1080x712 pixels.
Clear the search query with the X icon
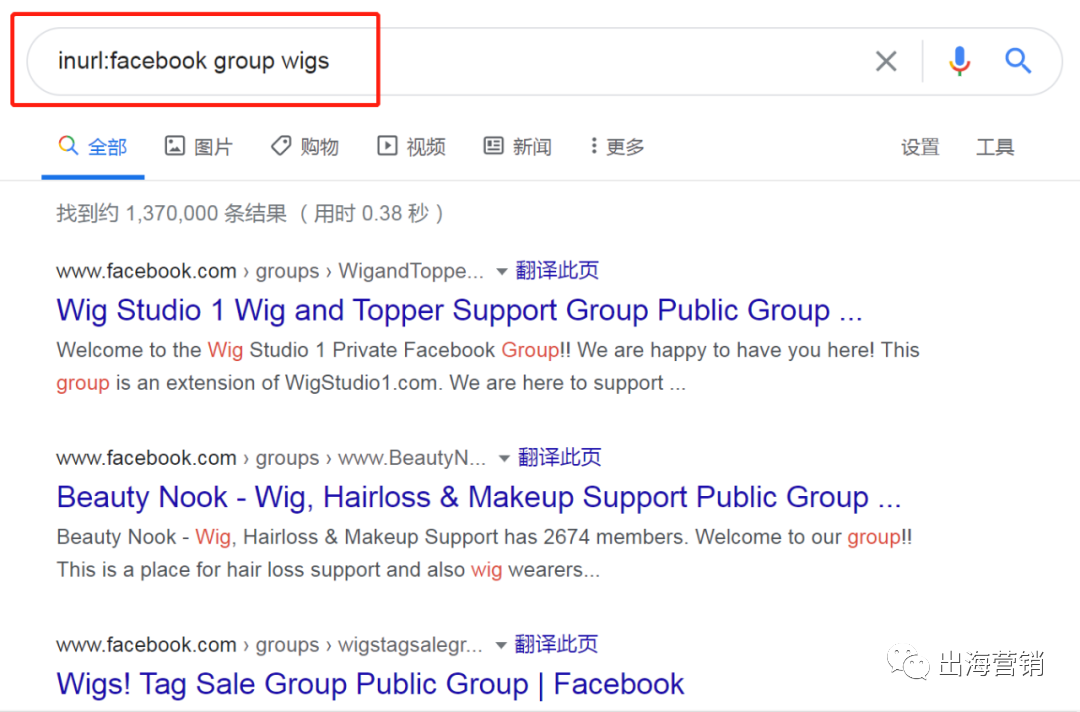click(886, 61)
